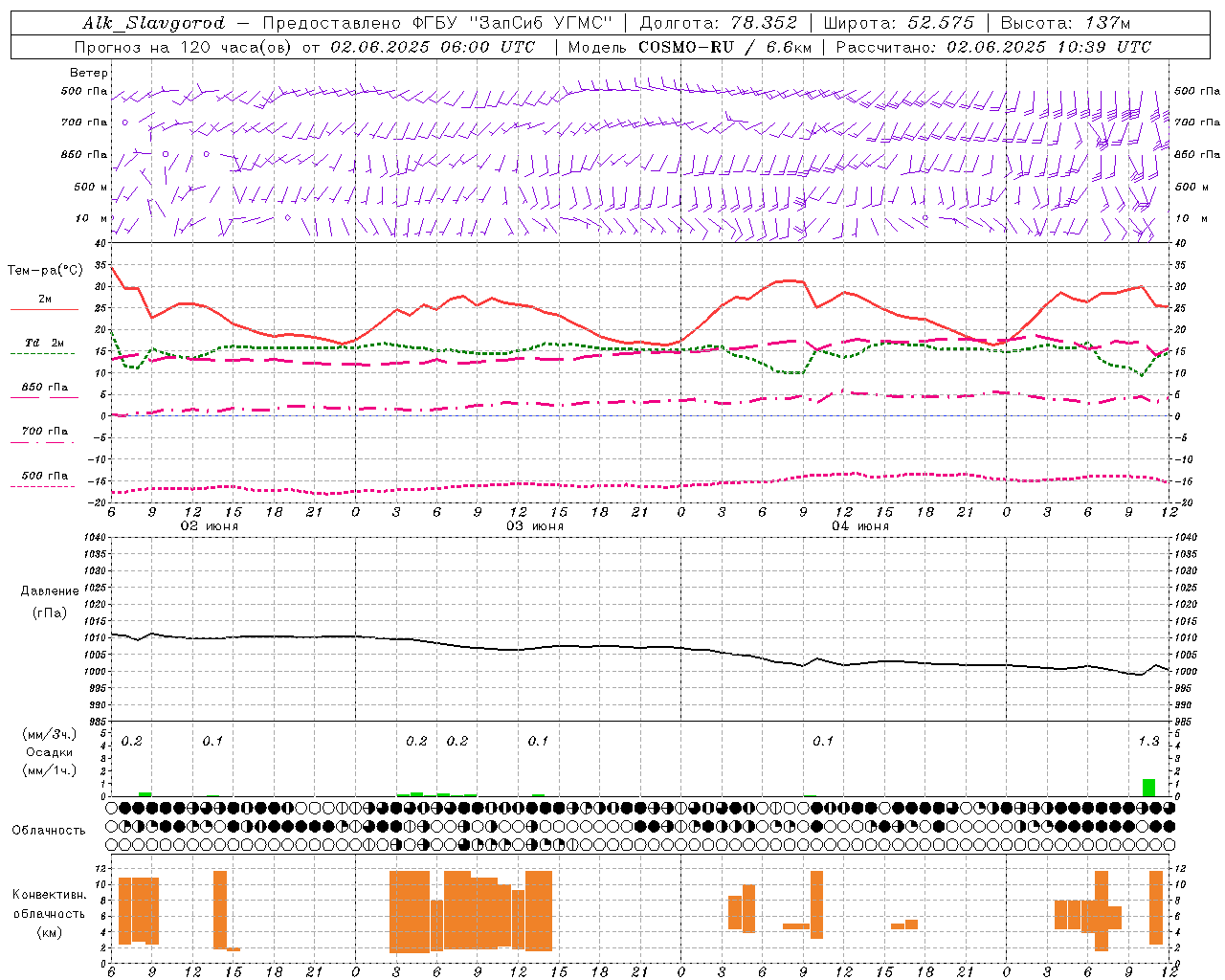Select the 'Широта: 52.575' header value
Screen dimensions: 1225x980
[899, 23]
